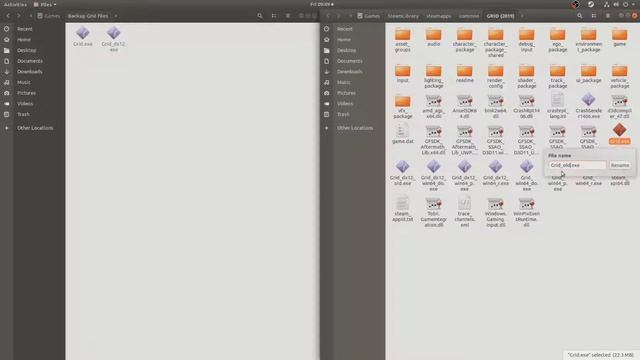Open the hamburger menu in GRID (2019) window
Image resolution: width=640 pixels, height=360 pixels.
tap(608, 16)
